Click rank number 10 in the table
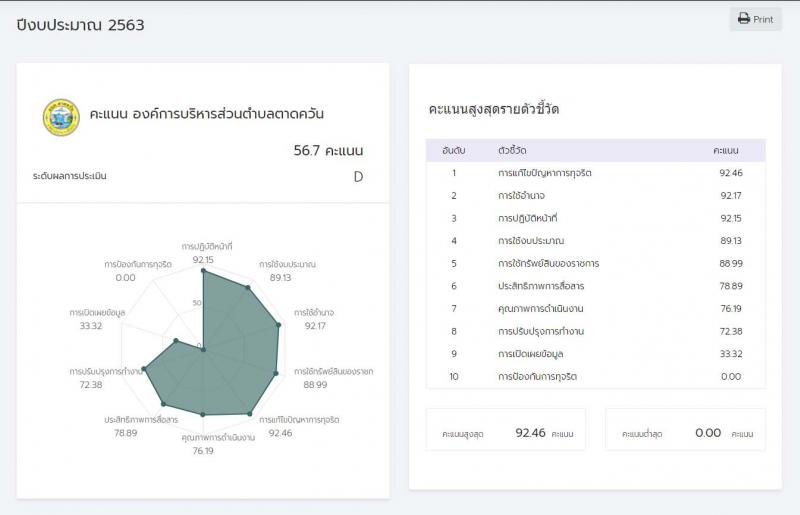800x515 pixels. [x=454, y=376]
